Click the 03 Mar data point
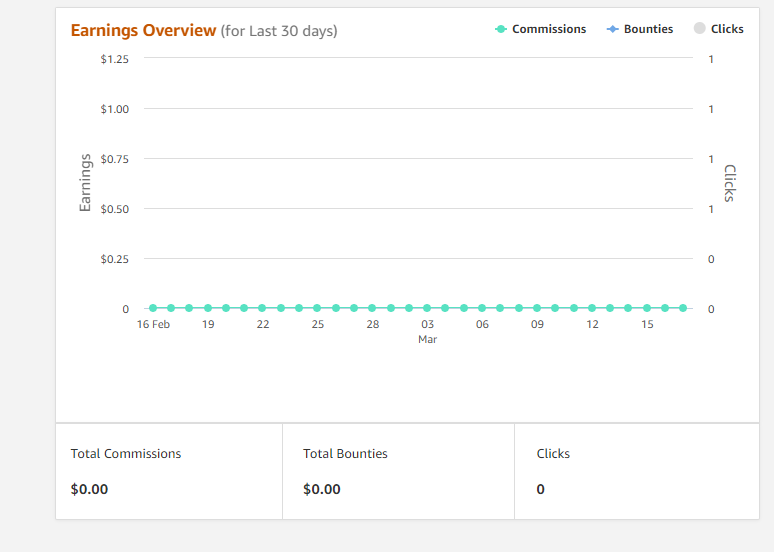 (427, 308)
